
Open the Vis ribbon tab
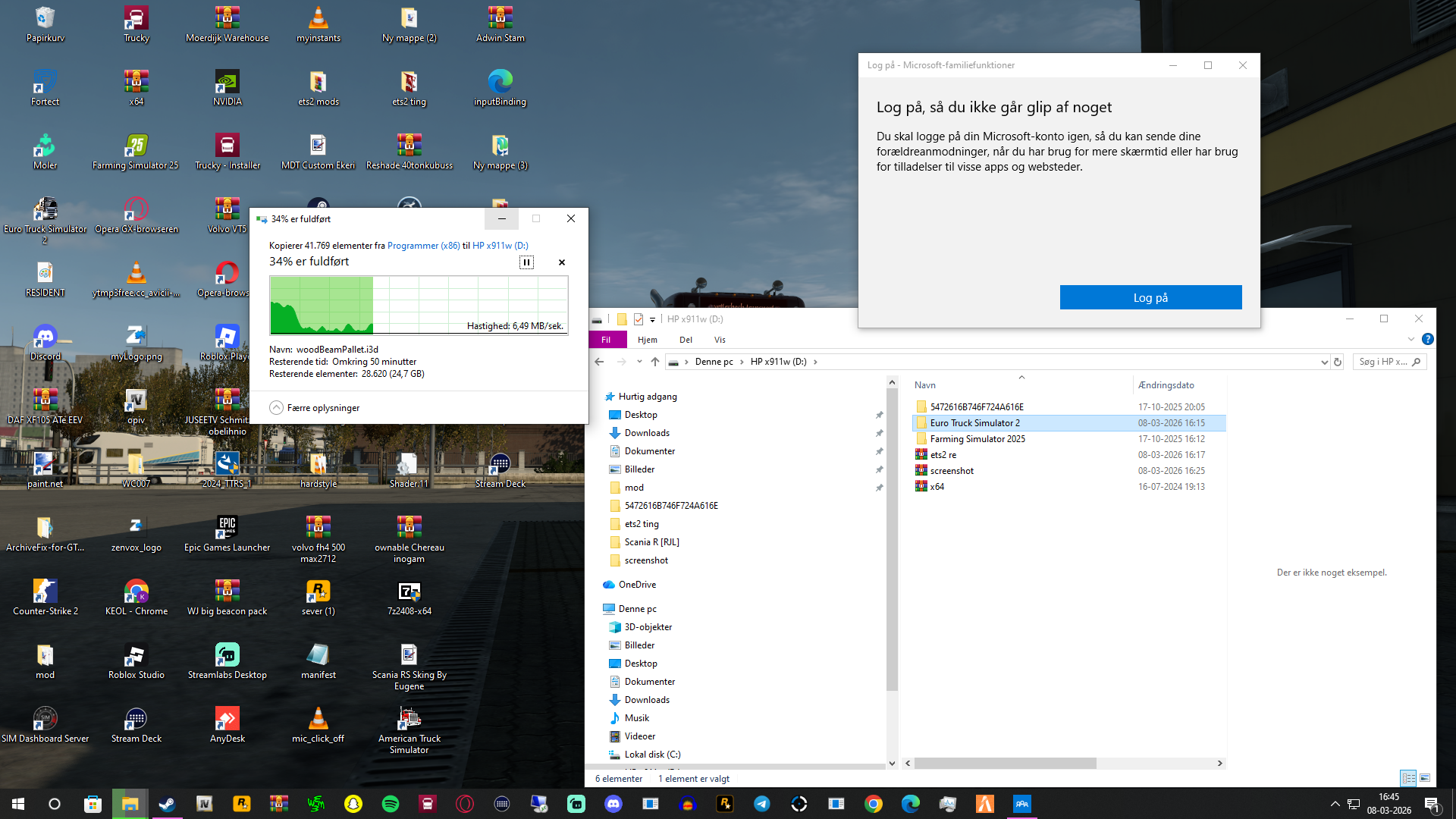720,340
